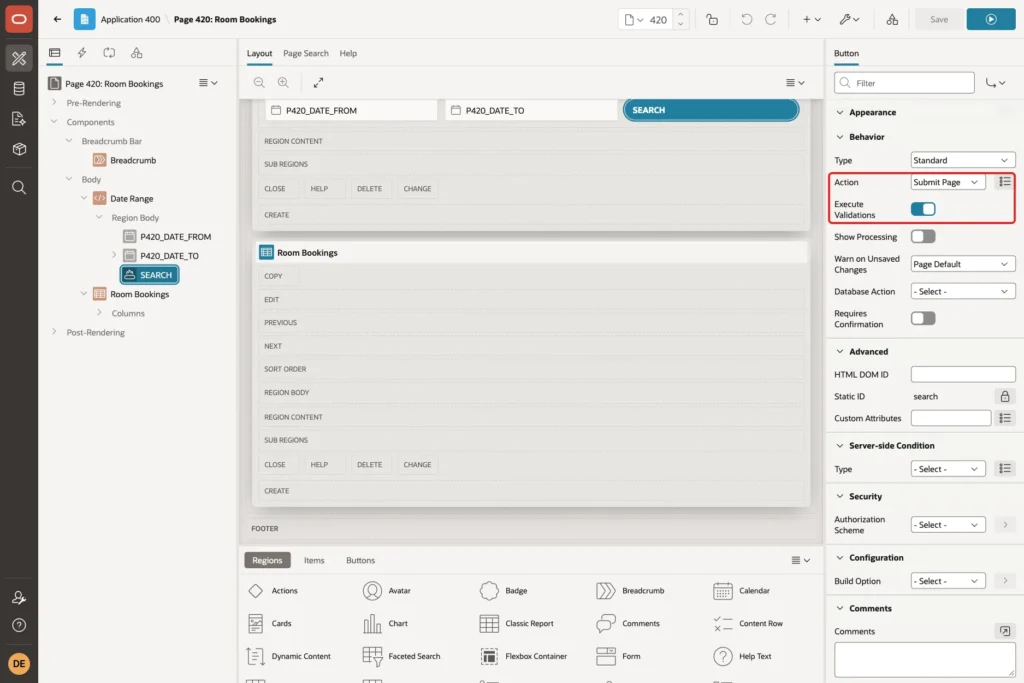Expand the layout pane to full size

coord(318,82)
